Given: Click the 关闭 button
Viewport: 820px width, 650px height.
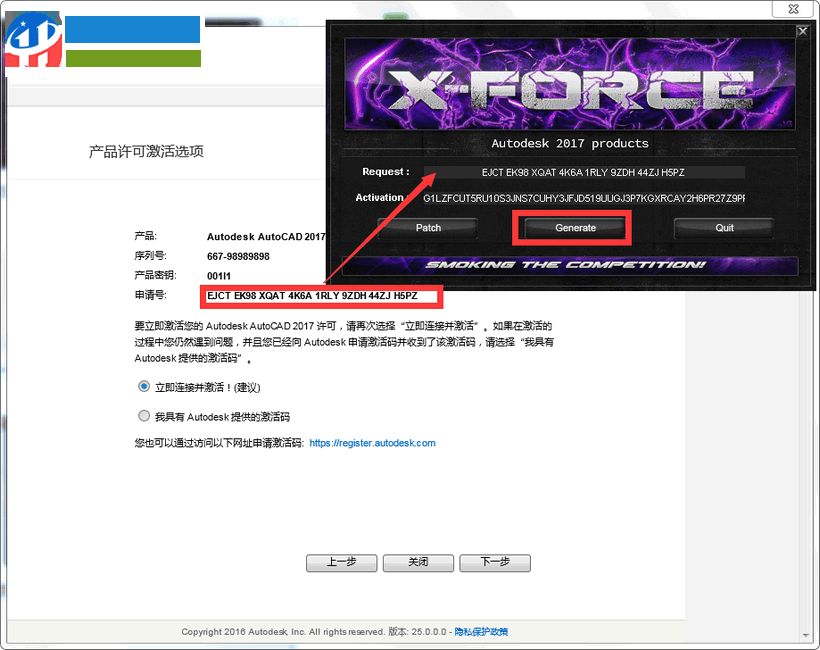Looking at the screenshot, I should click(x=418, y=563).
